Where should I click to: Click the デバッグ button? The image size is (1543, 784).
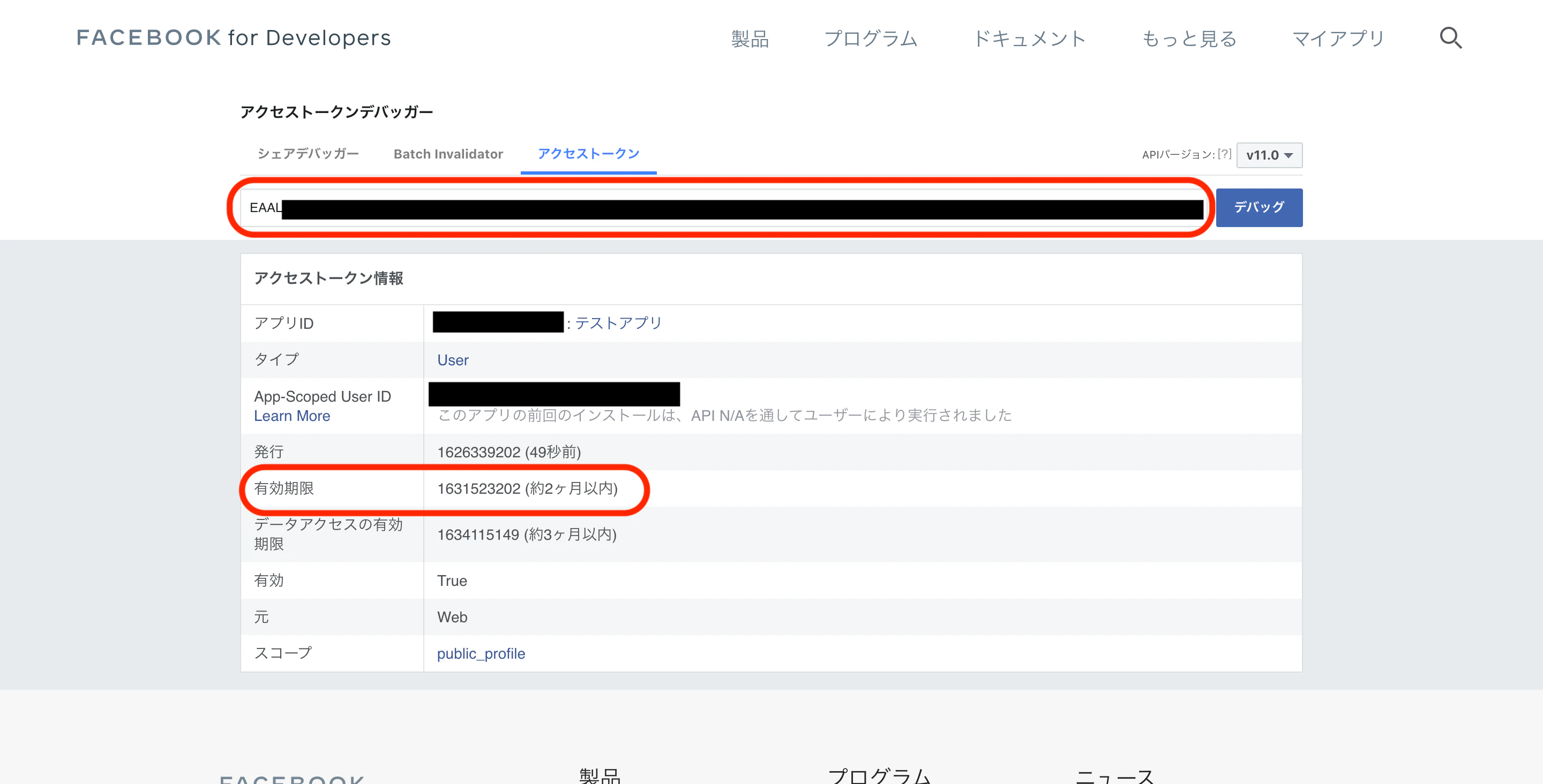1259,207
